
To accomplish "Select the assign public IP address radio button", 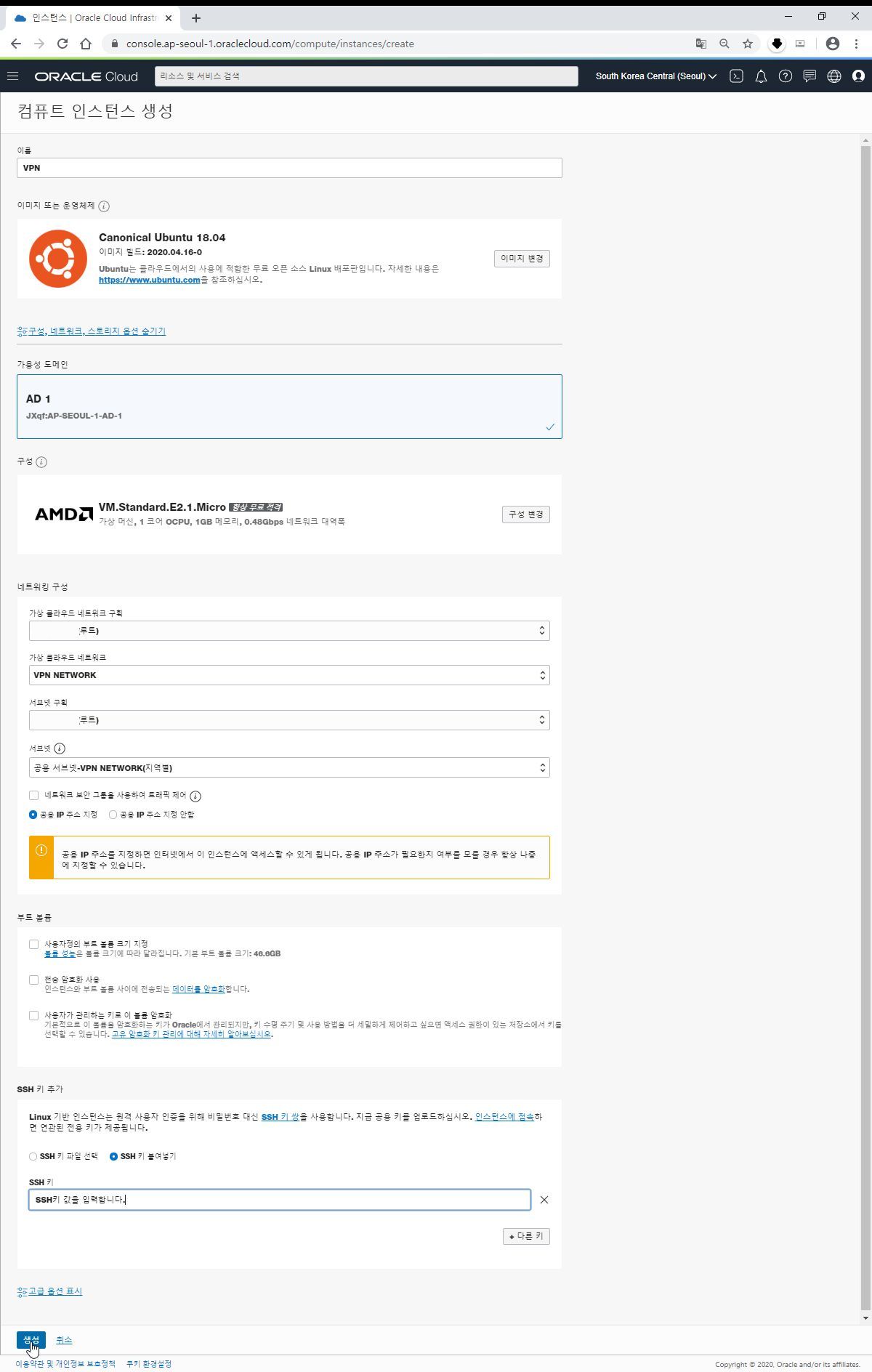I will click(33, 815).
